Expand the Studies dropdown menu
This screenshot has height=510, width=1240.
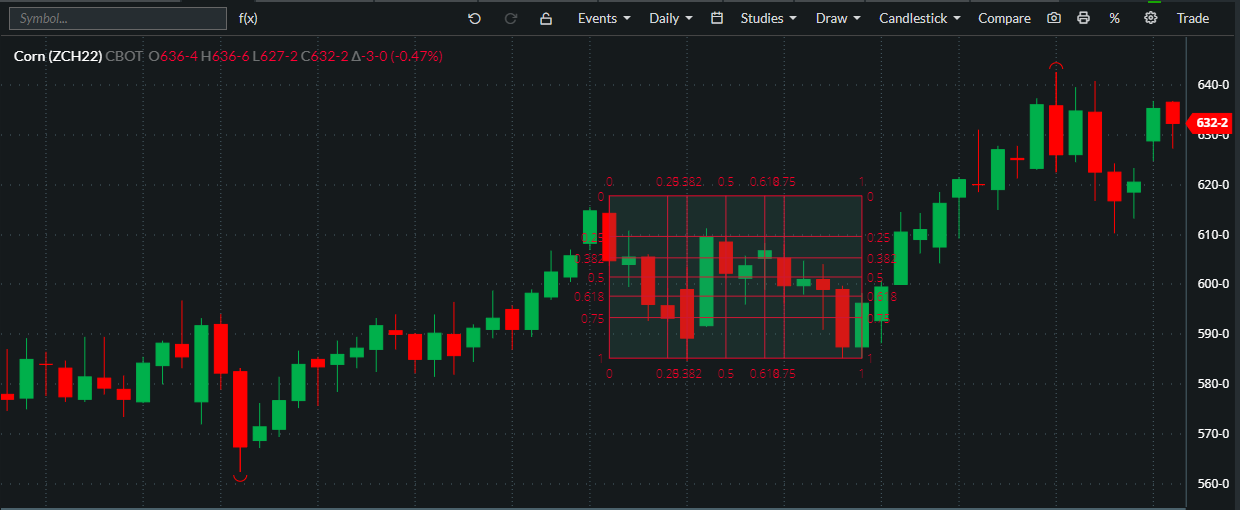(x=768, y=18)
